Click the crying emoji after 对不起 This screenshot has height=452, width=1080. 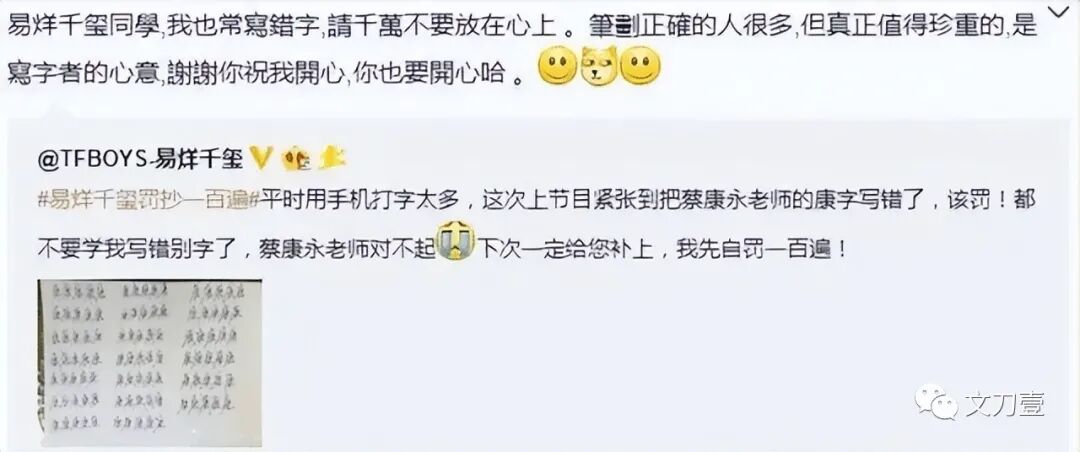457,242
